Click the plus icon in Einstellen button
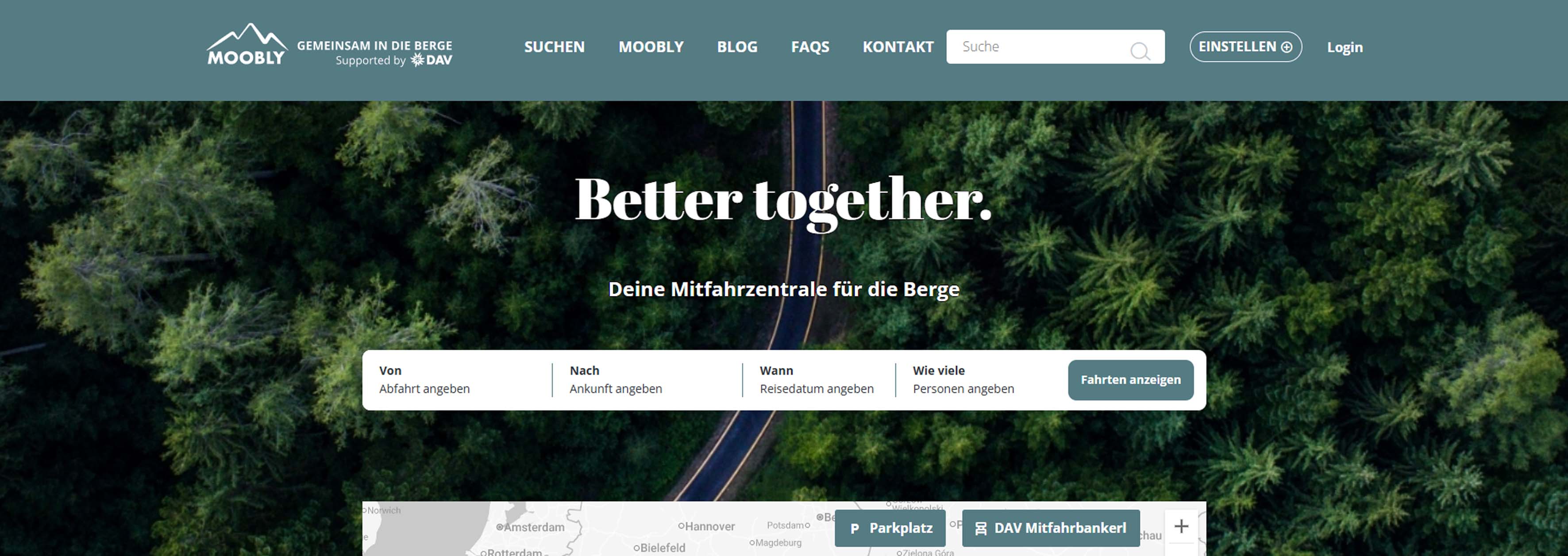The image size is (1568, 556). click(1286, 47)
